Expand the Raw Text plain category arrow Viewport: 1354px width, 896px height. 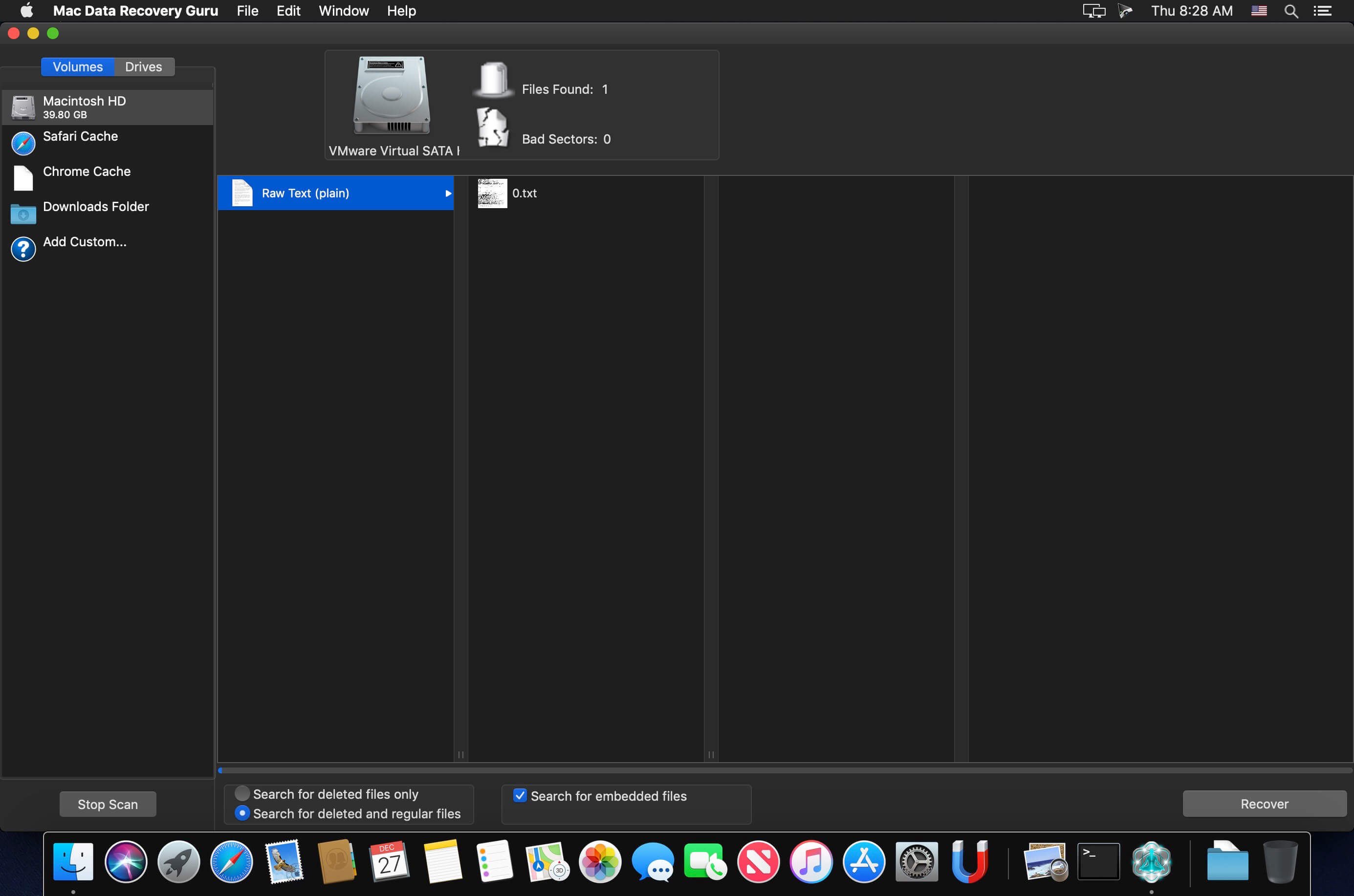[x=448, y=192]
